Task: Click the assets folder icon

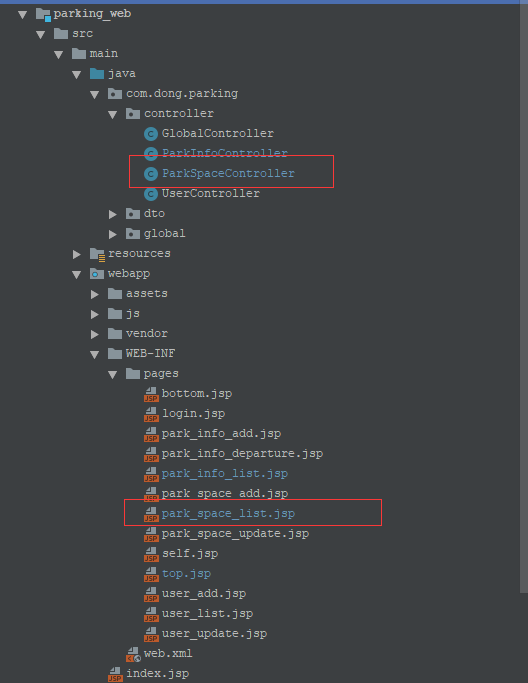Action: coord(115,294)
